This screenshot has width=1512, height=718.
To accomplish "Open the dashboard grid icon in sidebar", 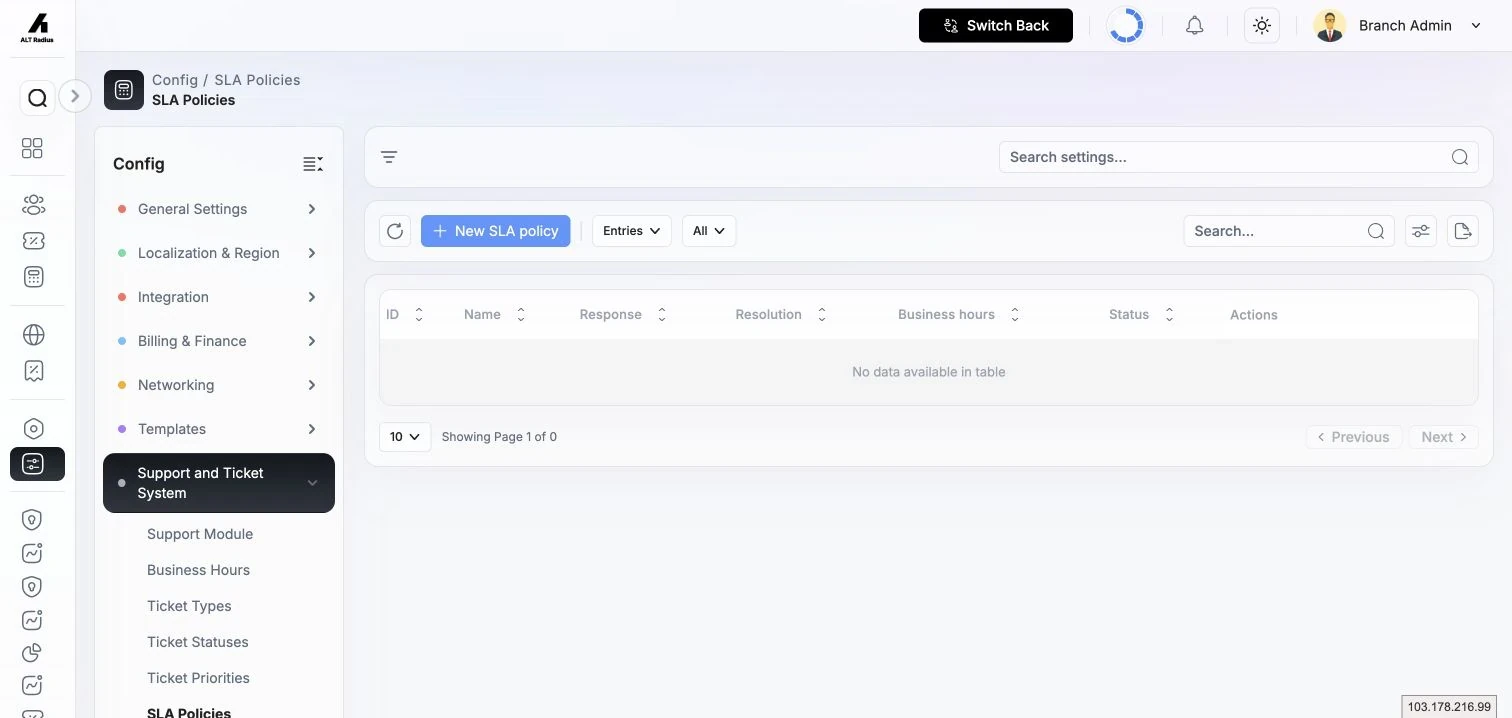I will pos(33,148).
